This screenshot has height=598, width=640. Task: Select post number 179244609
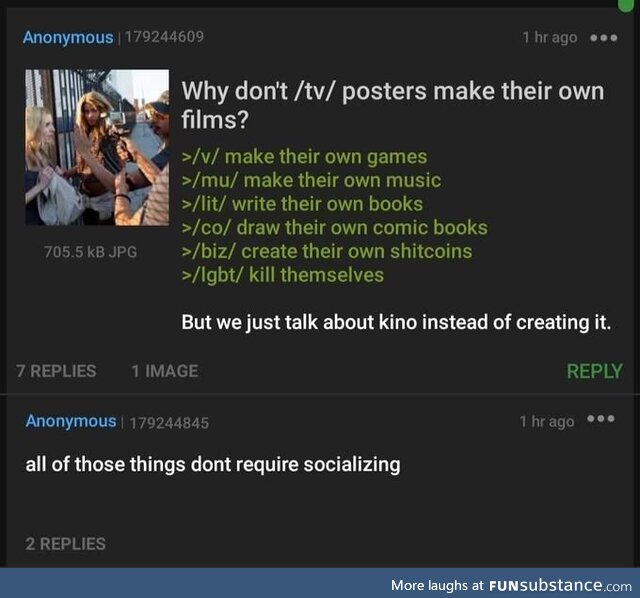[x=164, y=37]
